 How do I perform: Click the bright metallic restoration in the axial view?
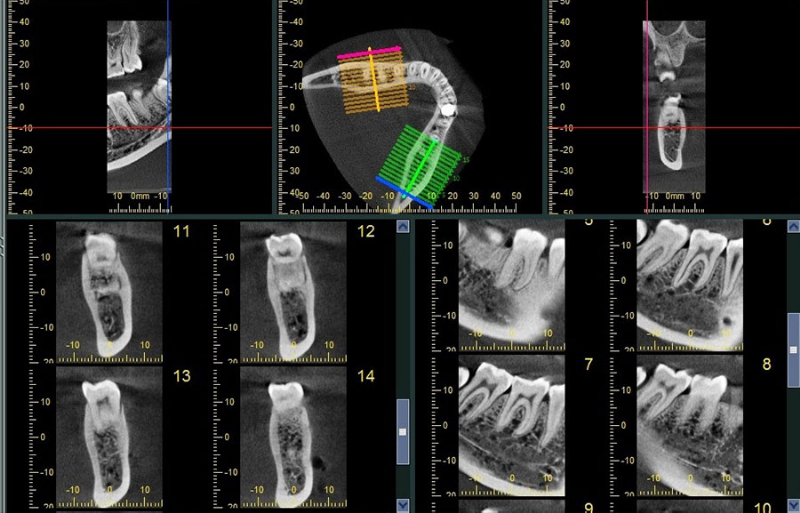click(447, 109)
